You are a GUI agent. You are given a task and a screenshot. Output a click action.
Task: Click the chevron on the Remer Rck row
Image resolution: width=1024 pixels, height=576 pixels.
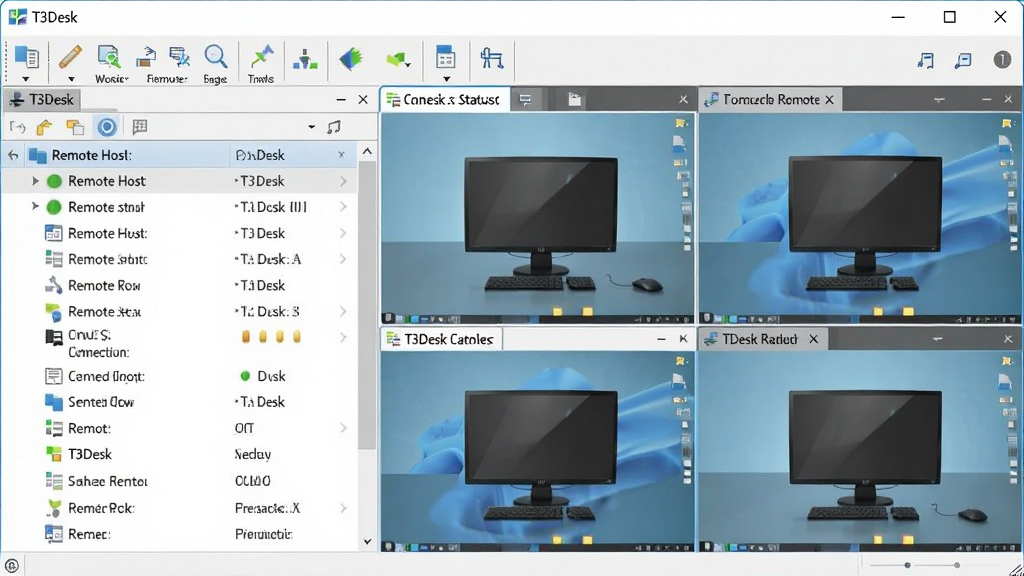pos(343,508)
